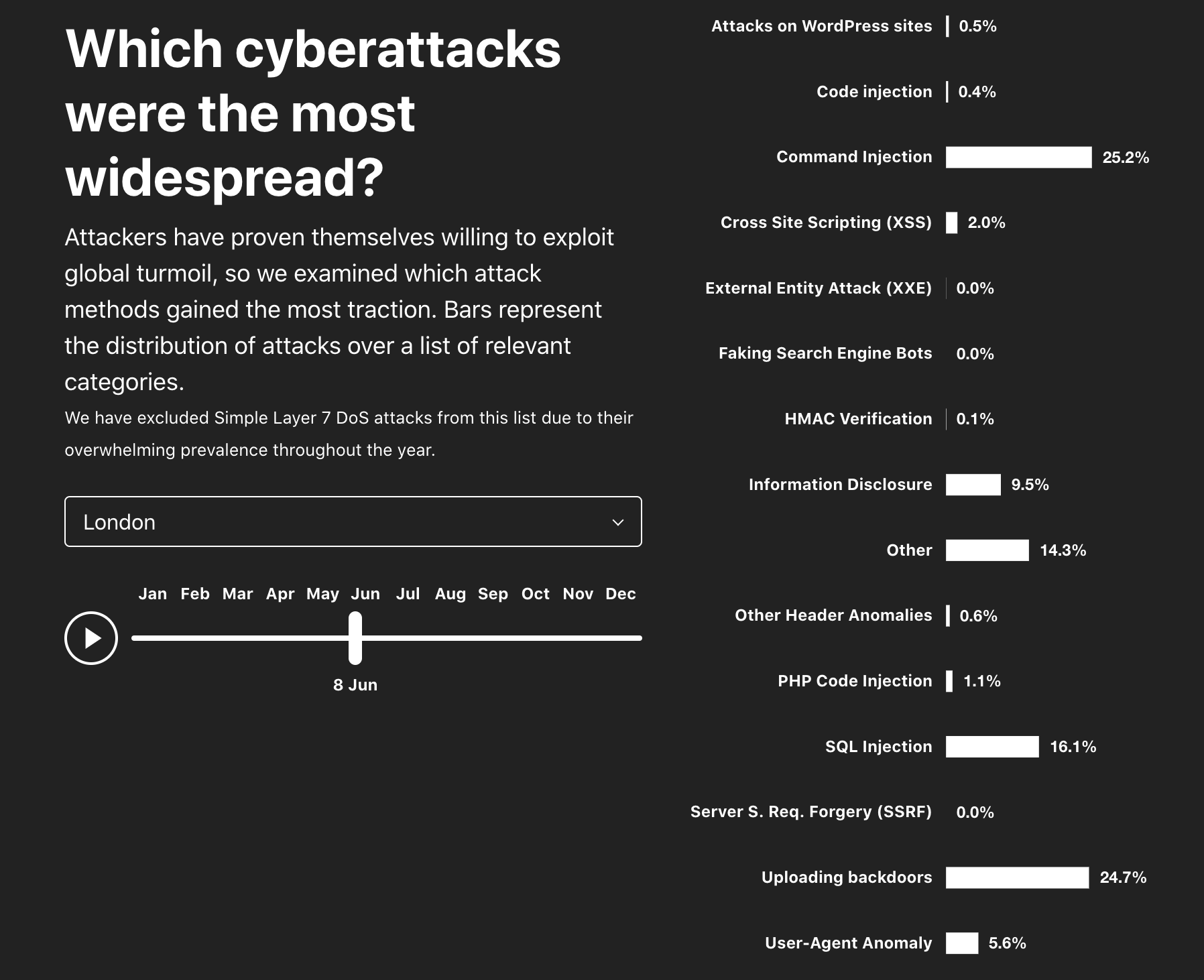
Task: Click the Jul month label
Action: click(x=408, y=594)
